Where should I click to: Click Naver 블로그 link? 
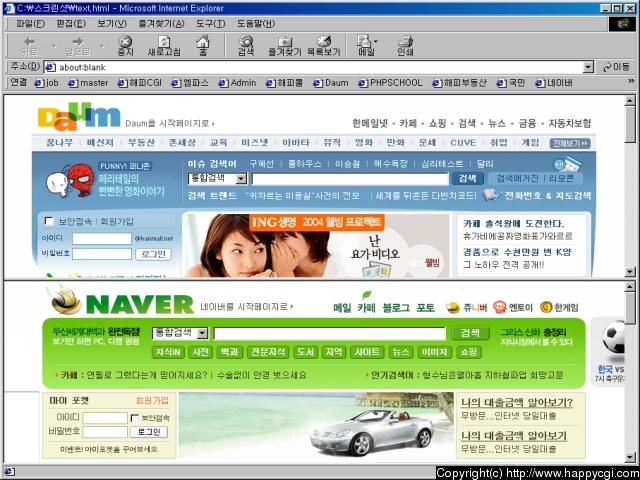396,308
